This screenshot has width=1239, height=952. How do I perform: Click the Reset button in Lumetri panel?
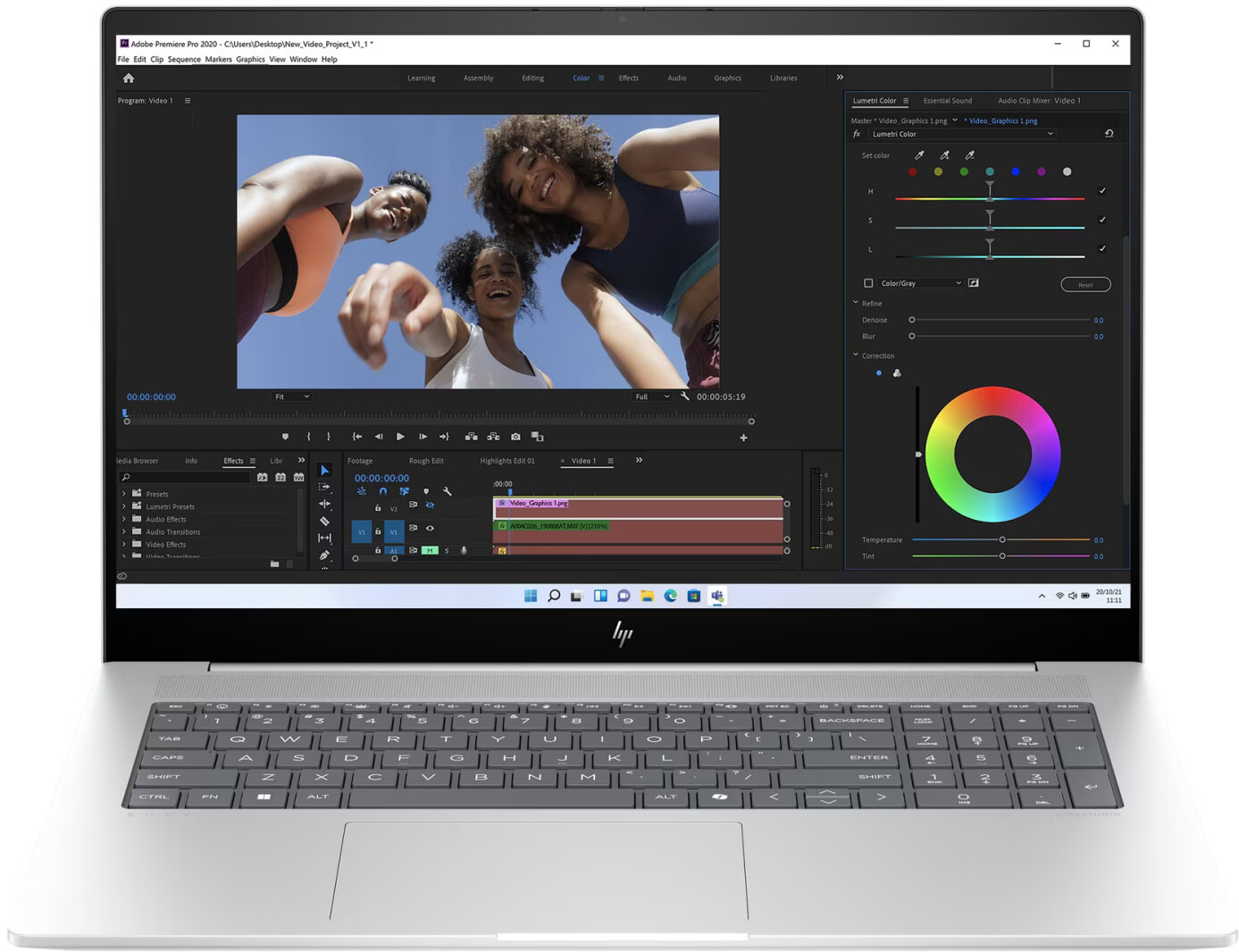[1085, 285]
